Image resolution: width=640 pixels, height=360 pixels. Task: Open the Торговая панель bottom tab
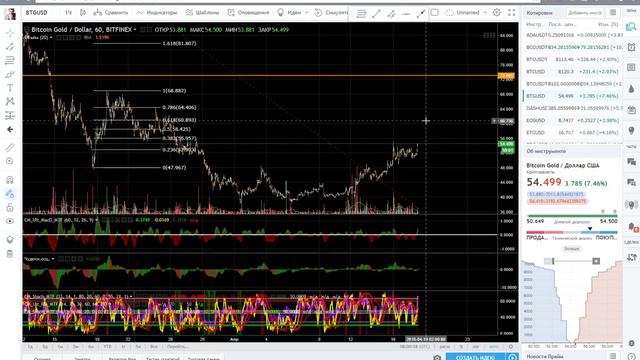tap(204, 358)
